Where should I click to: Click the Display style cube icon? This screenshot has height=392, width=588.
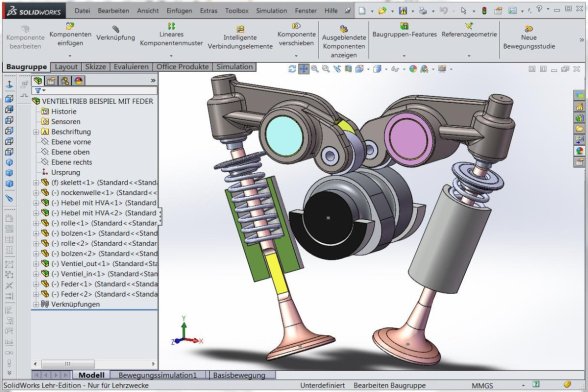(377, 69)
